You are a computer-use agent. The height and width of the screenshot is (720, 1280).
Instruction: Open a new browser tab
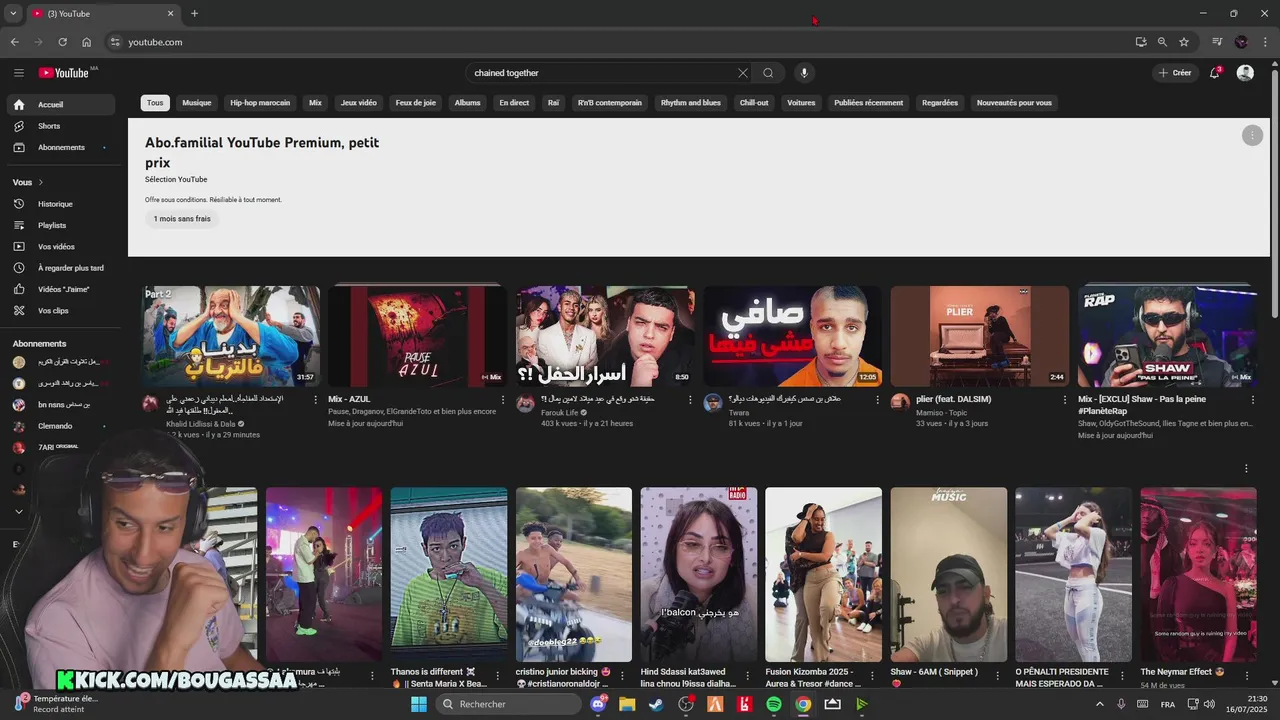(194, 13)
